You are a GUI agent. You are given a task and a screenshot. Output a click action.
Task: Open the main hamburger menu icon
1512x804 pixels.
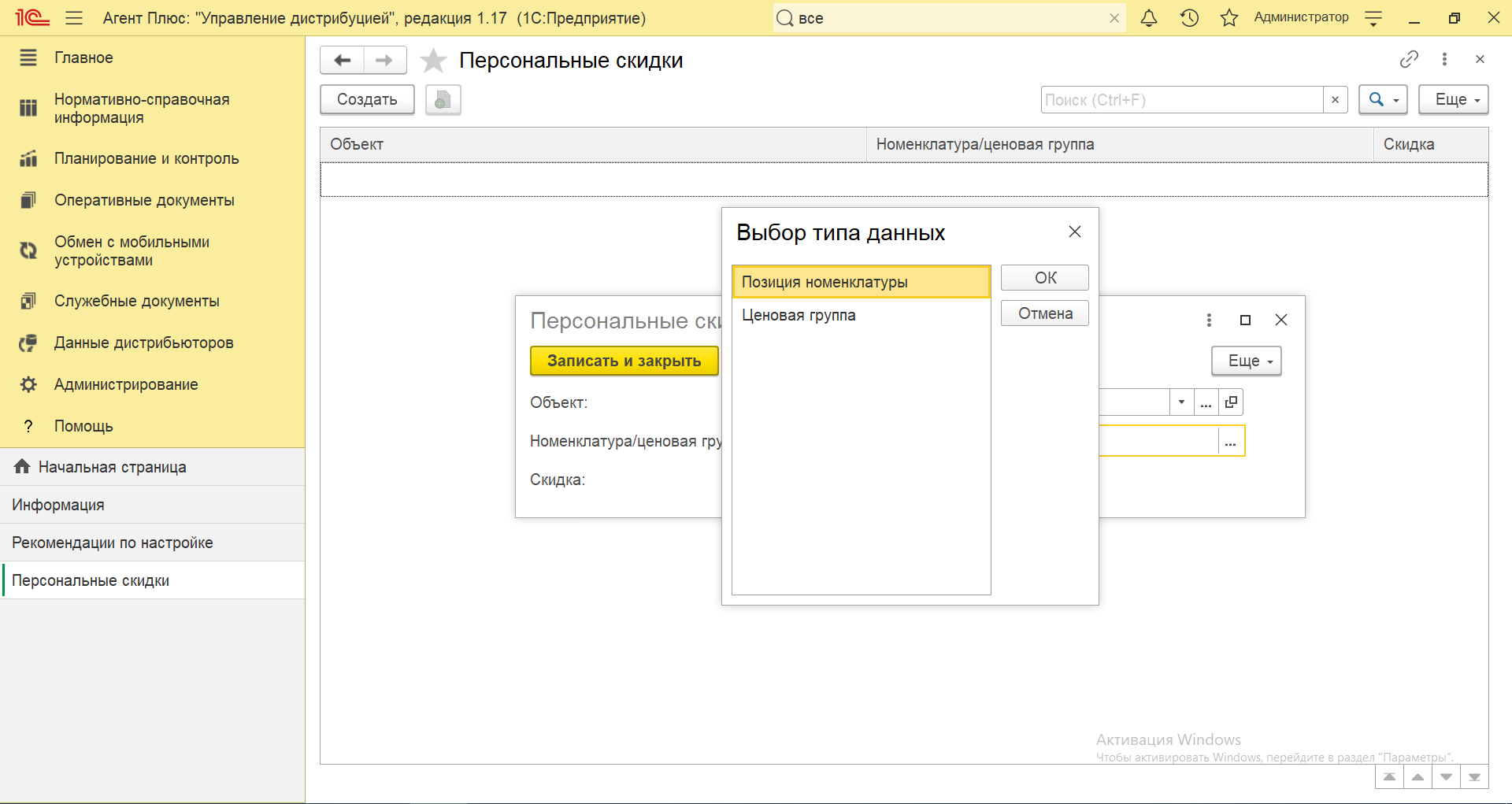point(74,18)
